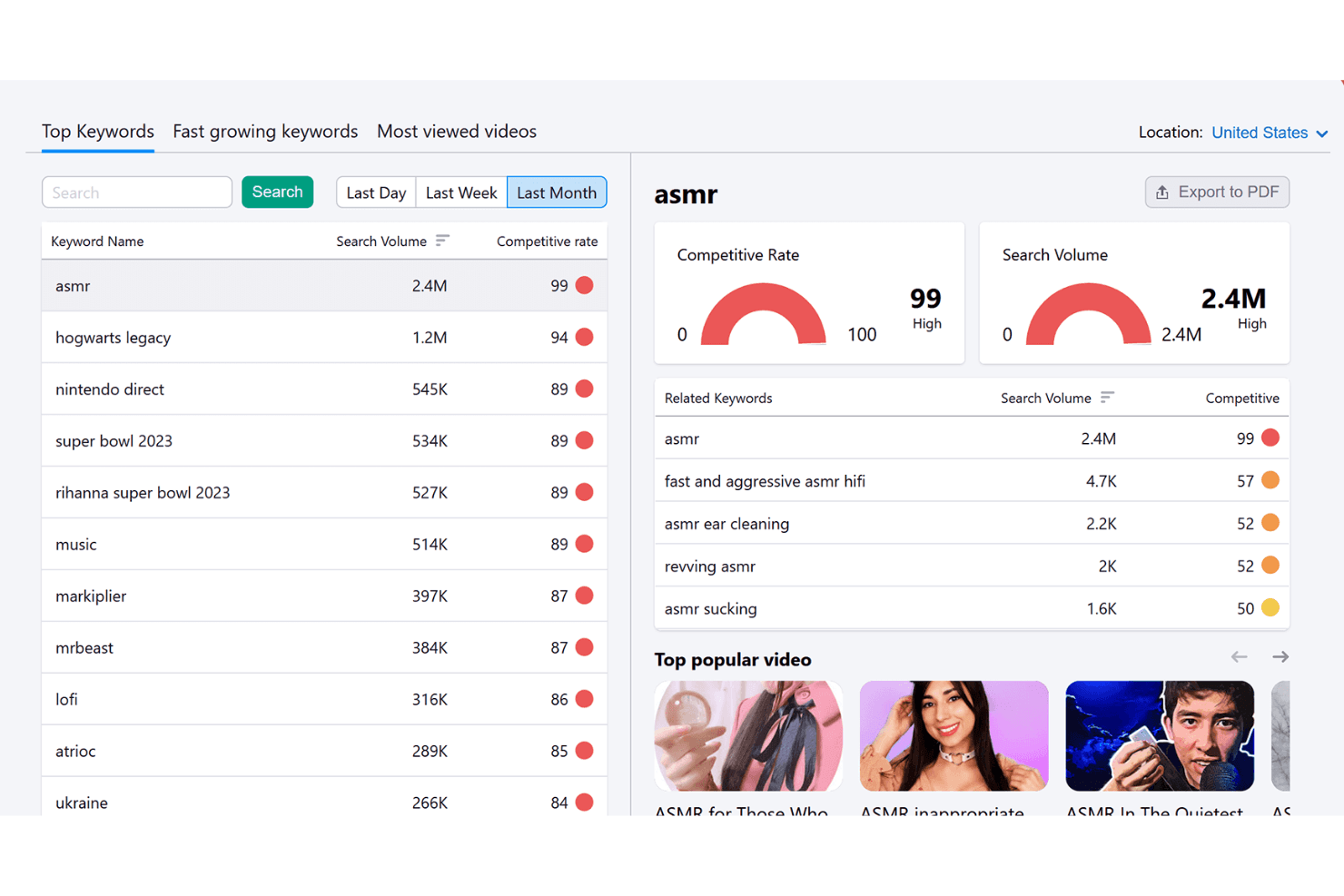Select the markiplier keyword row

click(324, 596)
